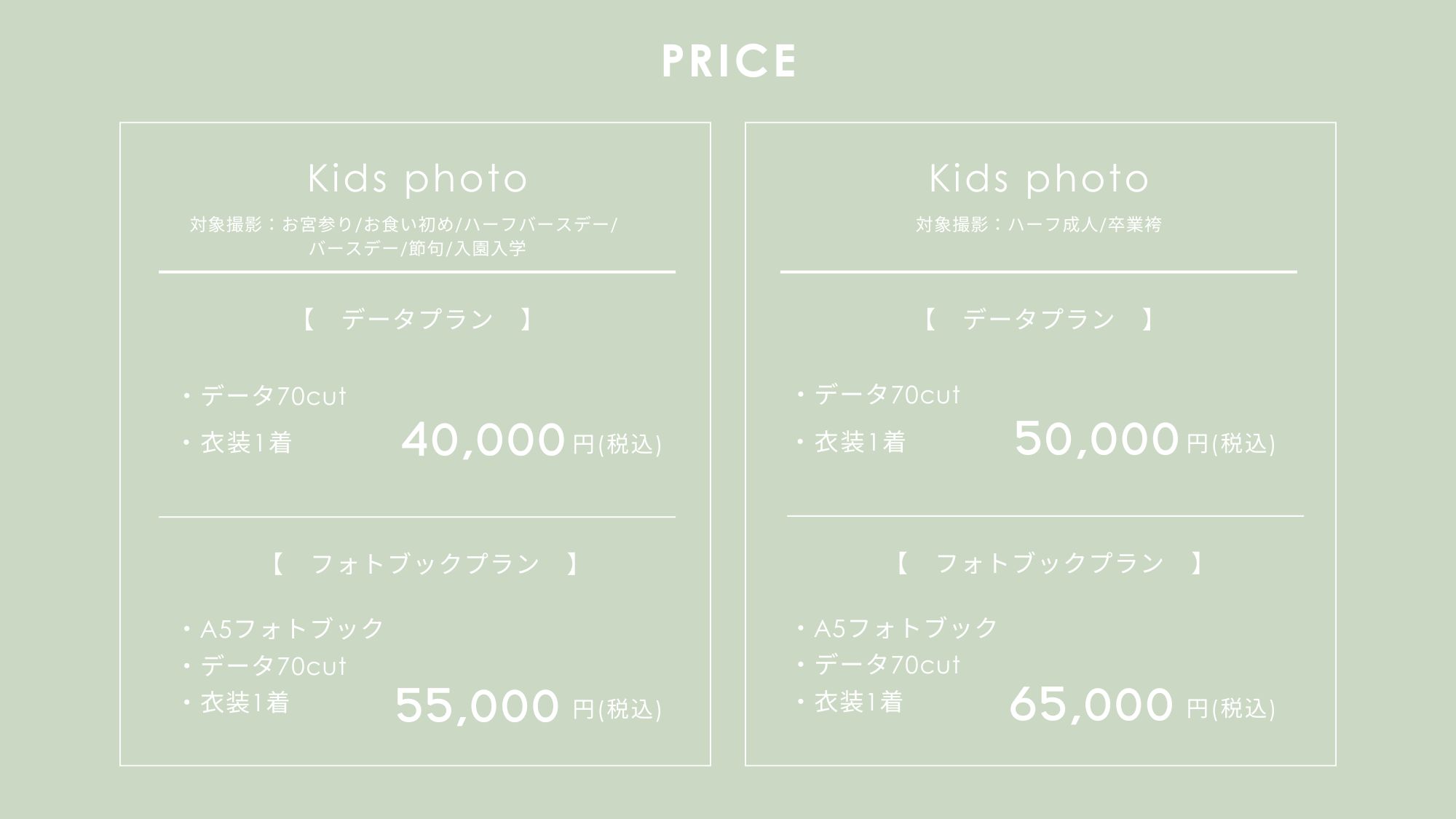This screenshot has width=1456, height=819.
Task: Click the 40,000 yen price
Action: point(483,440)
